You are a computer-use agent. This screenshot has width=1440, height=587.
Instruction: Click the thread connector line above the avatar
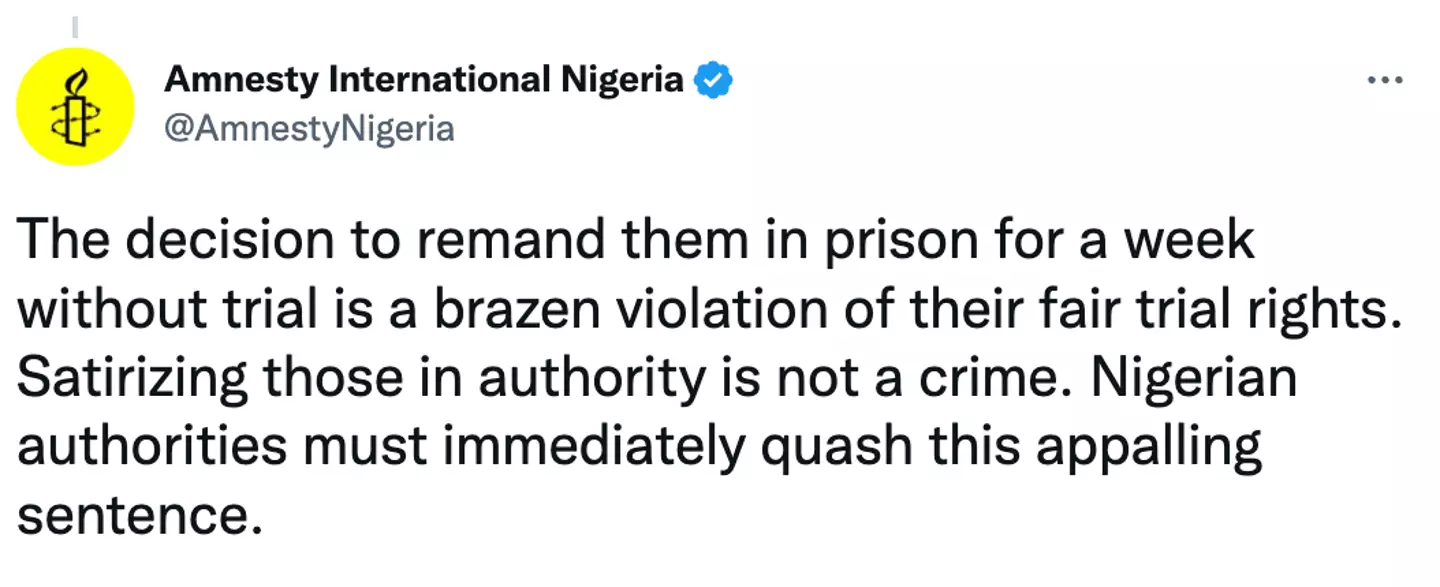[76, 22]
